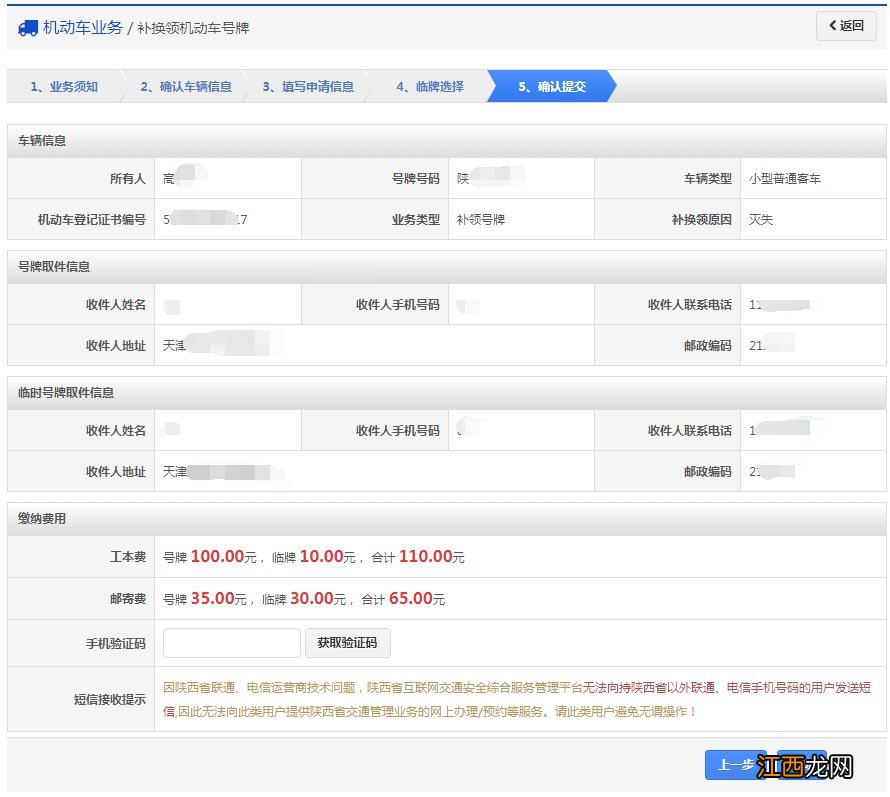This screenshot has height=797, width=890.
Task: Click the truck icon beside 机动车业务
Action: (x=28, y=28)
